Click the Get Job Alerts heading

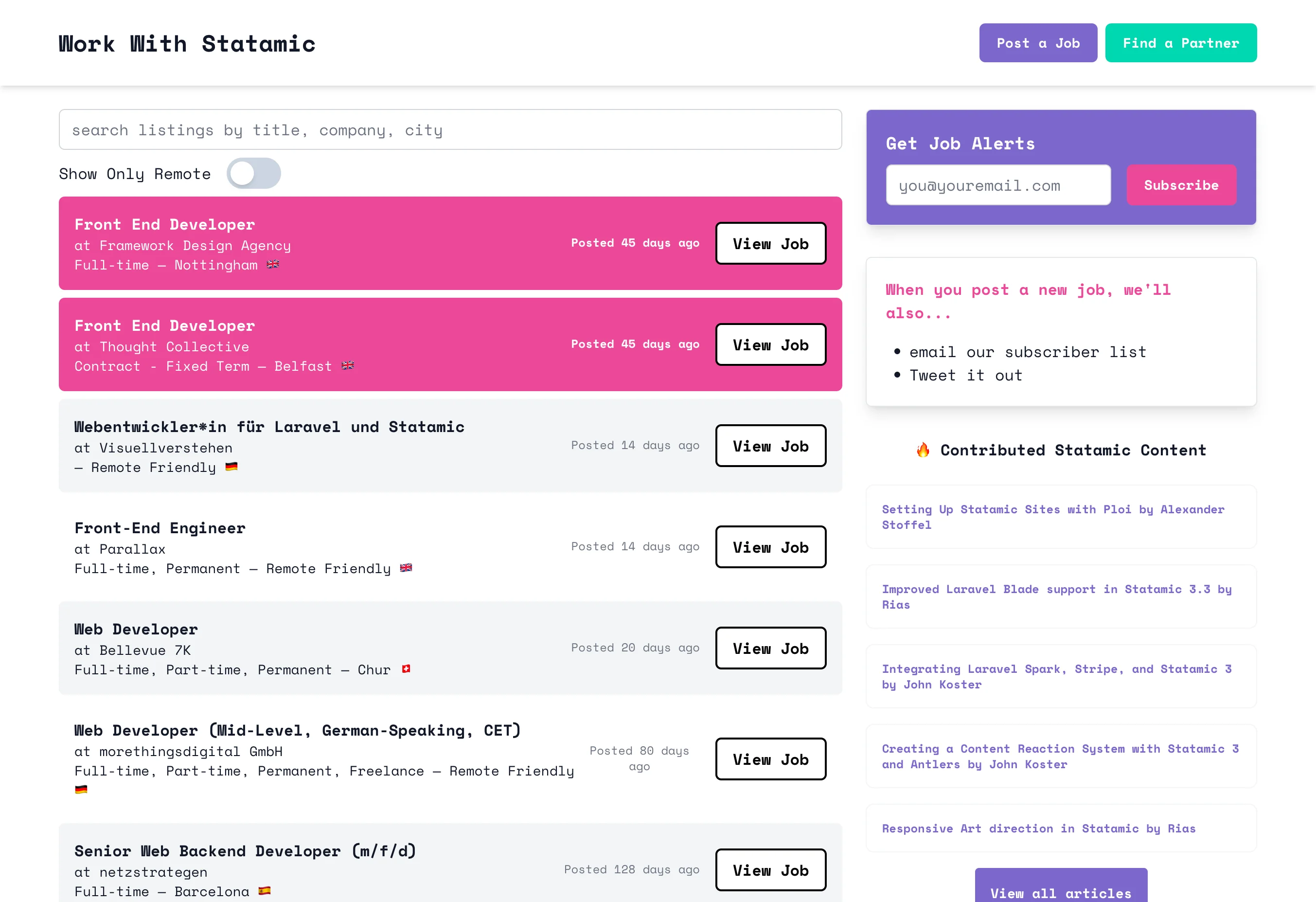[960, 144]
